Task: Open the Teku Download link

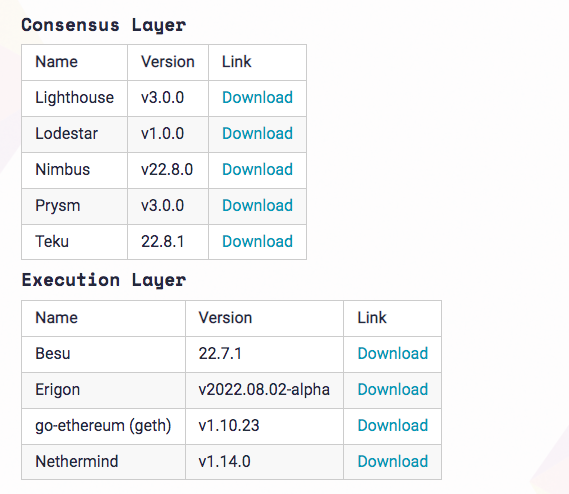Action: tap(257, 241)
